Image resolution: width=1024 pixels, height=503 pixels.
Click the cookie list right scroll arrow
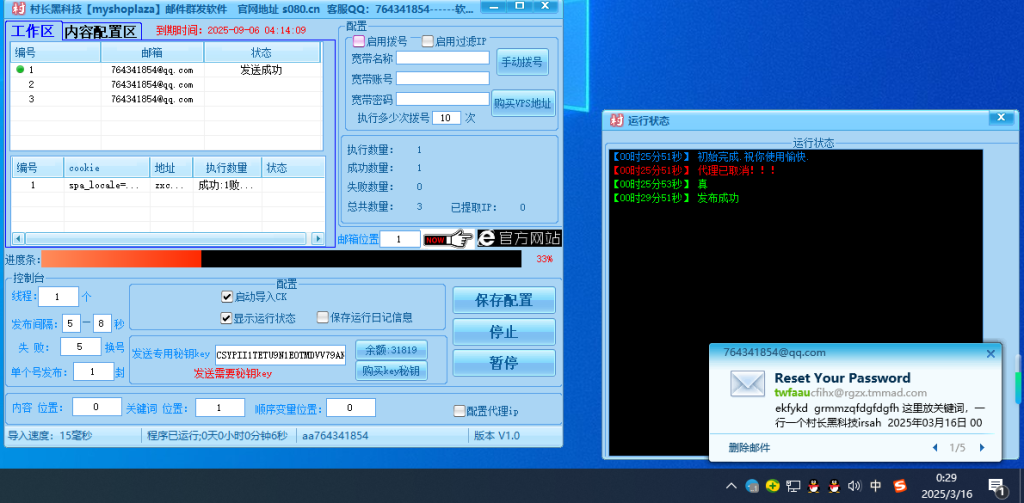(x=317, y=240)
